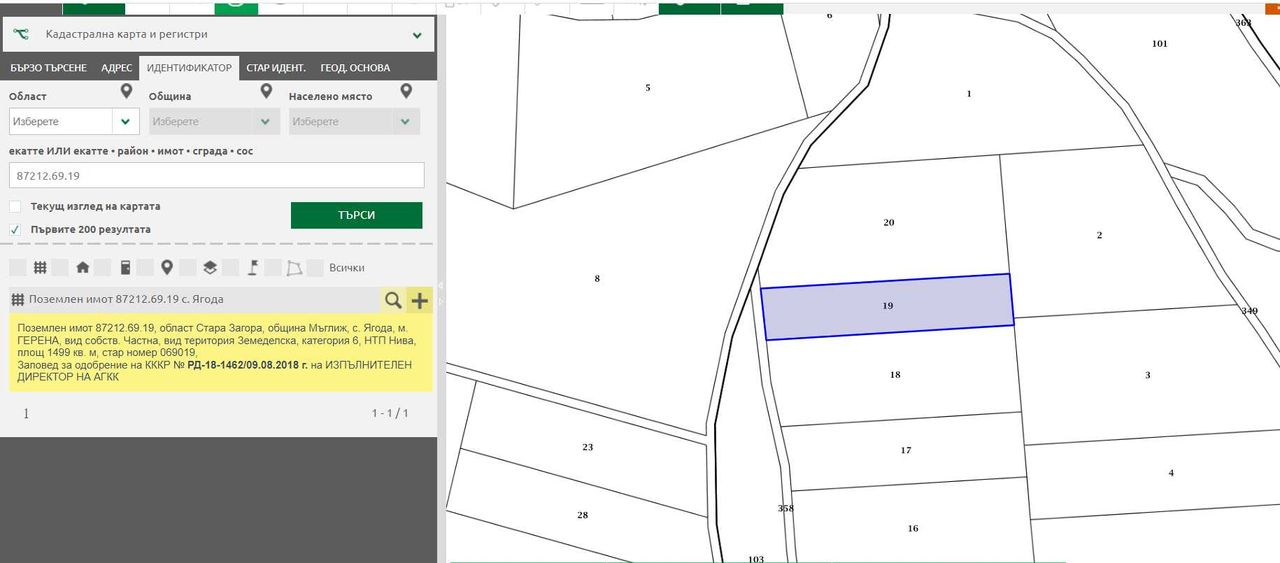Image resolution: width=1280 pixels, height=563 pixels.
Task: Click parcel 1 on the map
Action: coord(968,94)
